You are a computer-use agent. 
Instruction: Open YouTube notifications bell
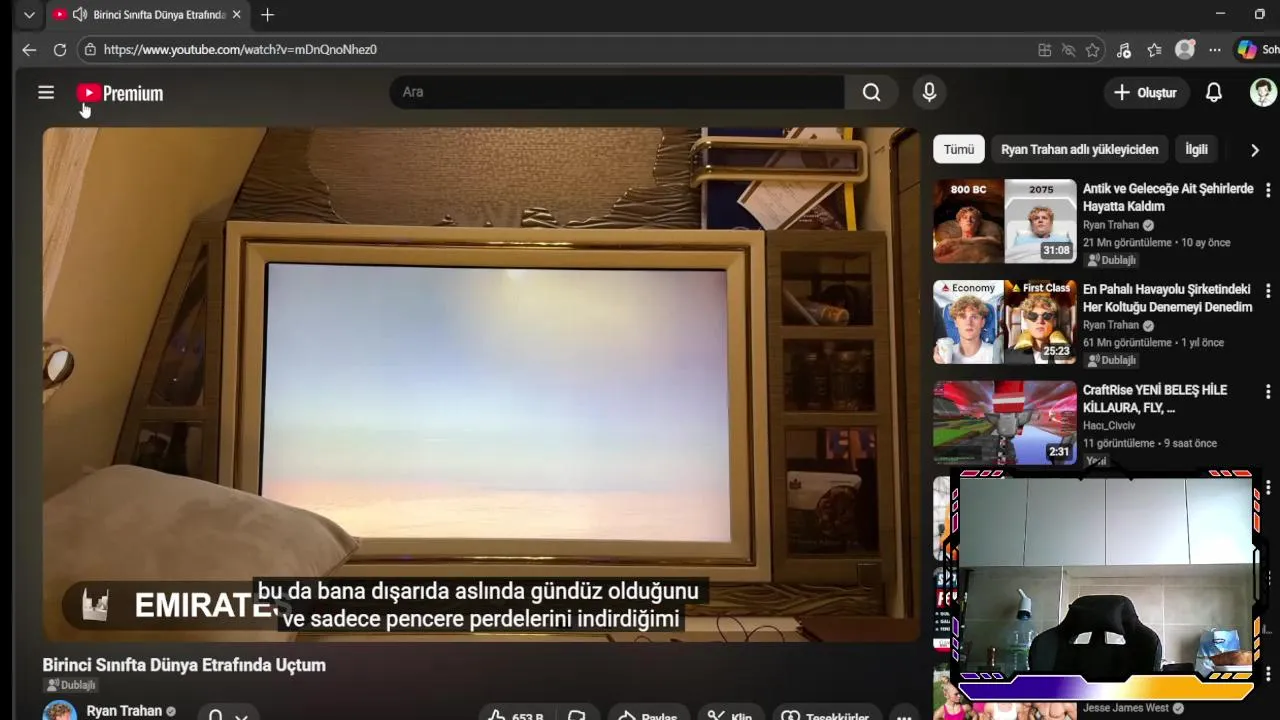pyautogui.click(x=1214, y=93)
